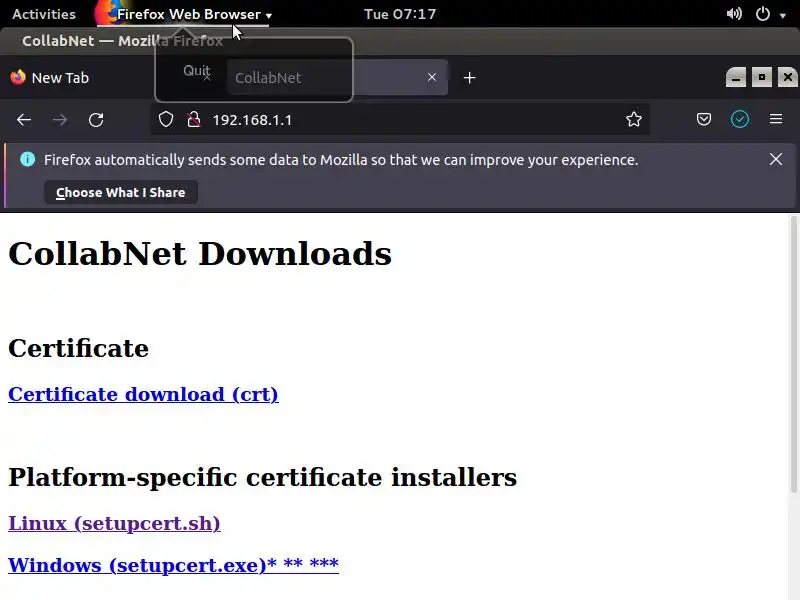This screenshot has height=600, width=800.
Task: Click Choose What I Share button
Action: tap(121, 192)
